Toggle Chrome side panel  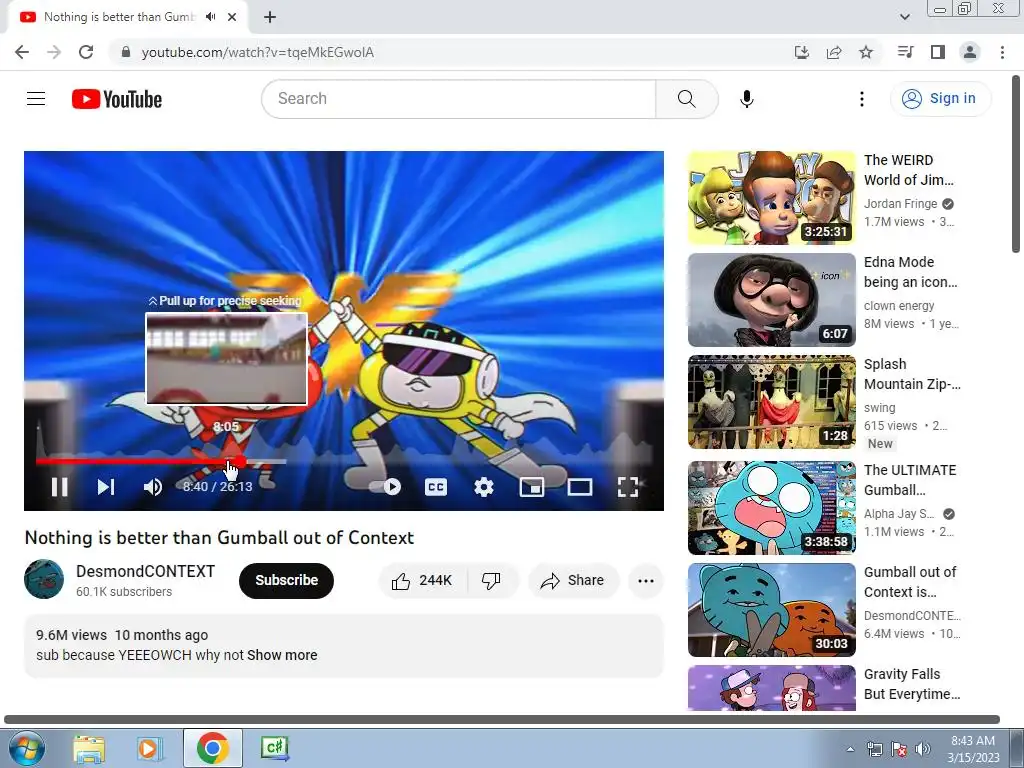click(938, 52)
